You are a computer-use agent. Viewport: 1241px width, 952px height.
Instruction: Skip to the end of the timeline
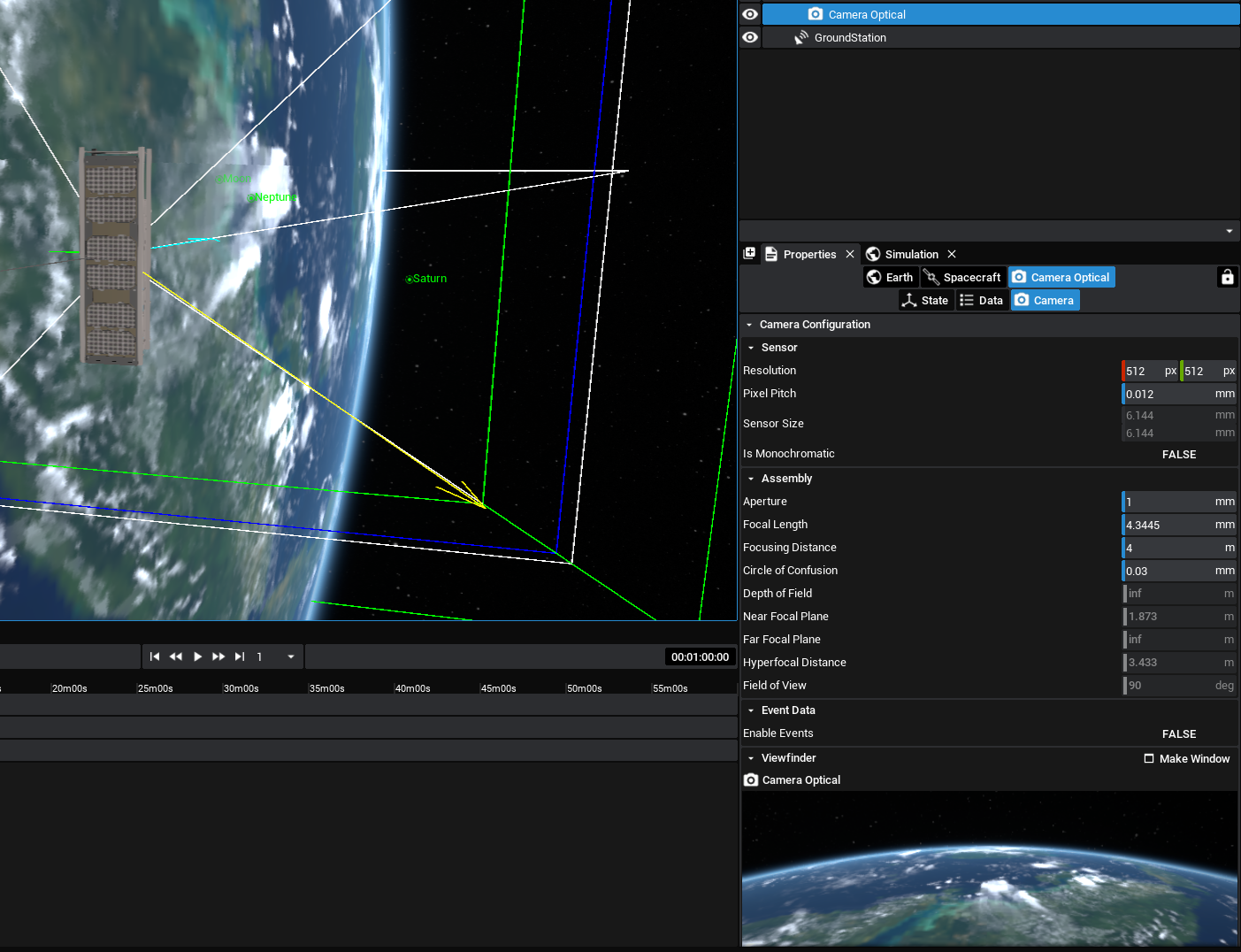240,656
